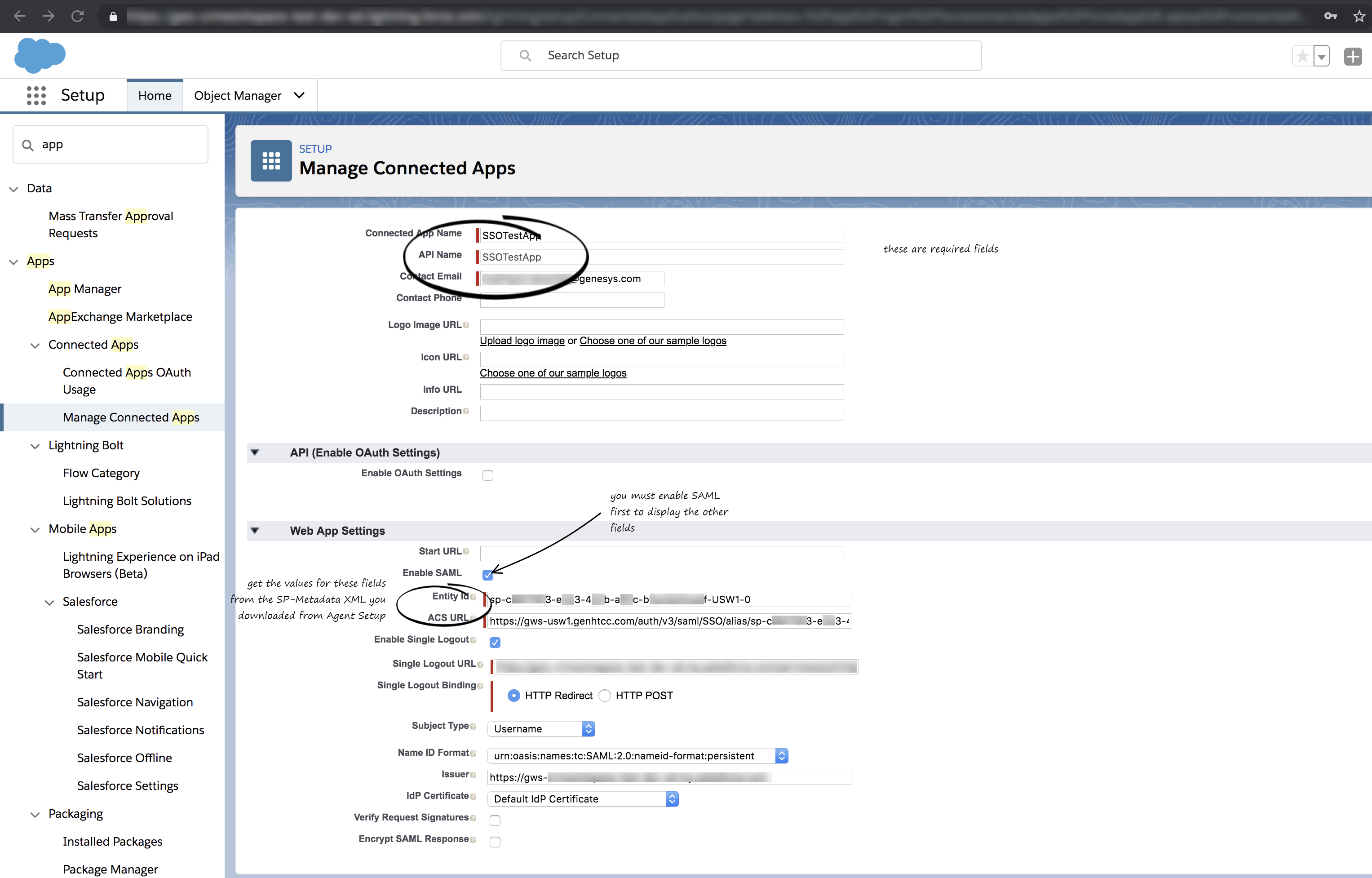This screenshot has width=1372, height=878.
Task: Switch to the Object Manager tab
Action: click(x=238, y=96)
